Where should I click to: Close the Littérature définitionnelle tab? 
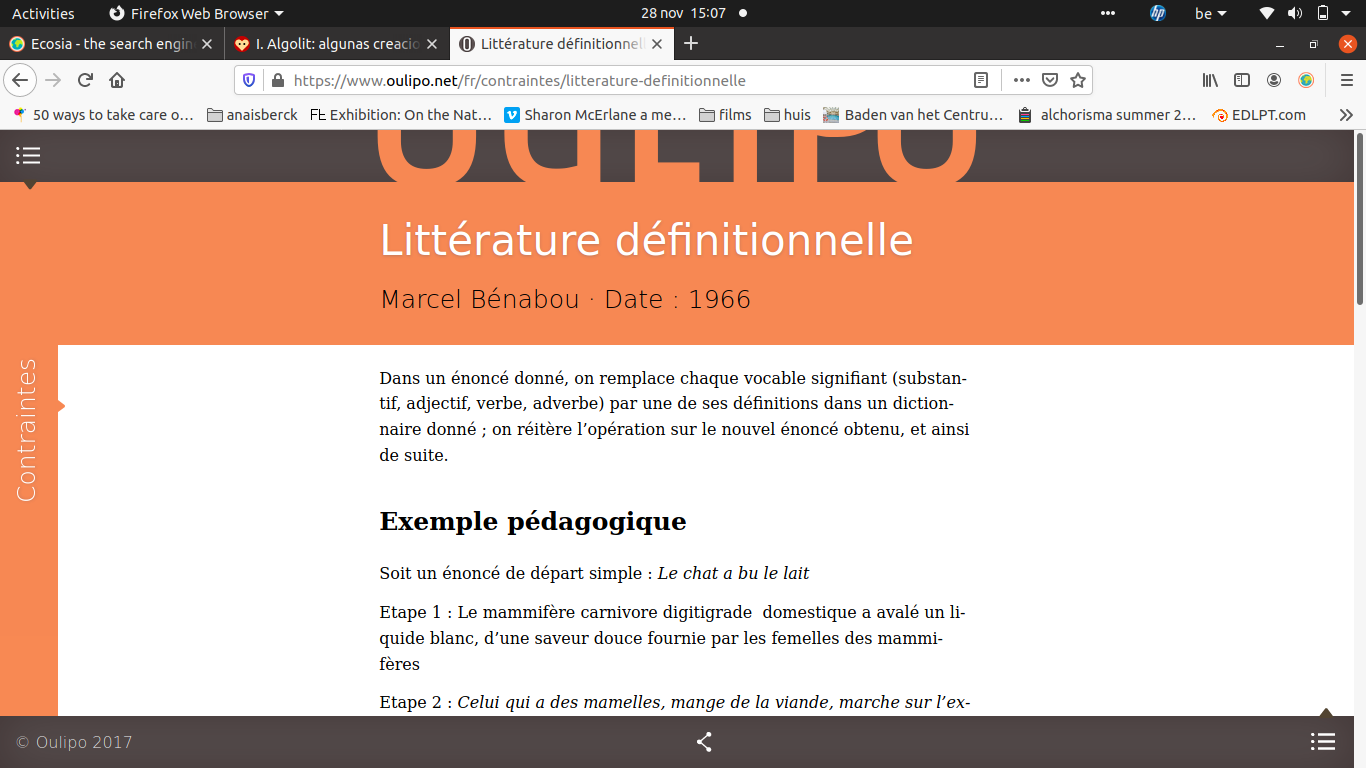[x=657, y=44]
